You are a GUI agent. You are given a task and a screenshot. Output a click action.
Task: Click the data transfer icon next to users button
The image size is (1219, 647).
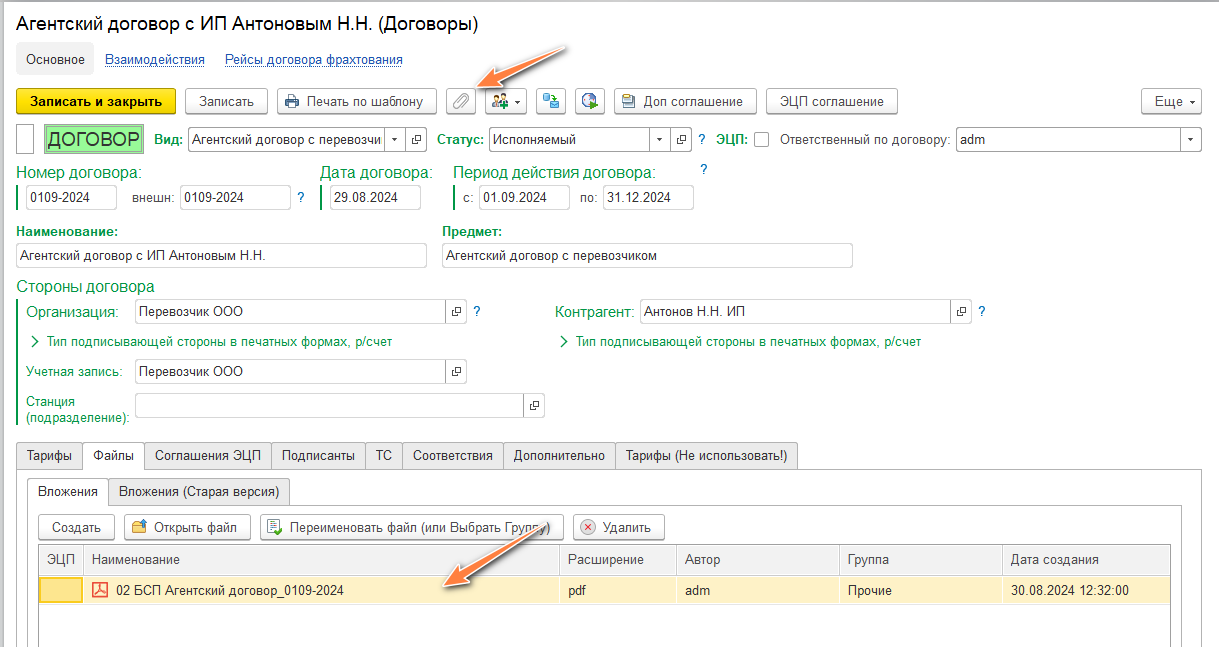pyautogui.click(x=551, y=101)
